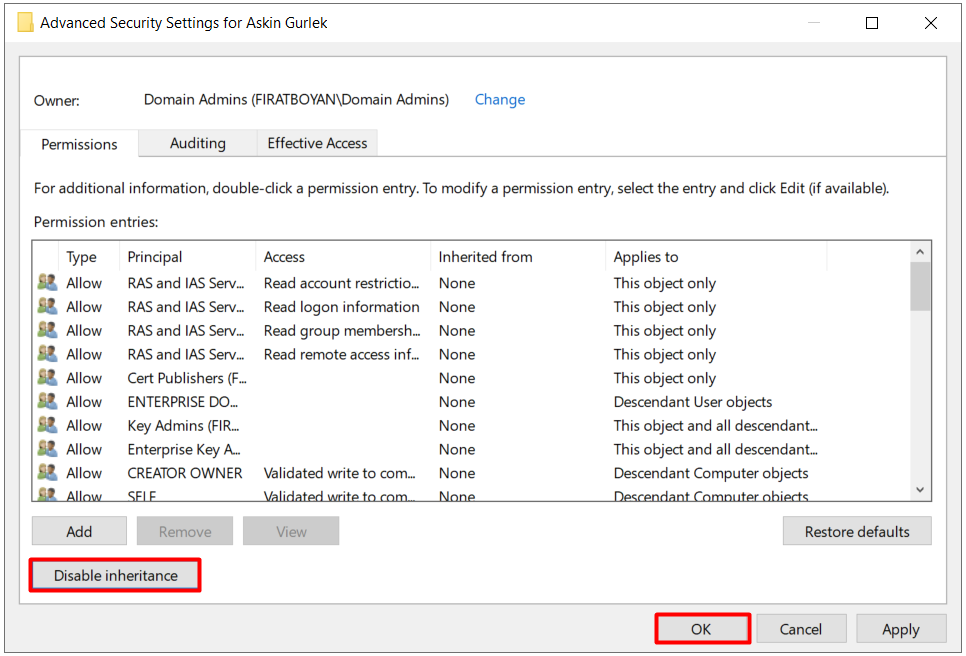Click the Remove button

pyautogui.click(x=185, y=531)
